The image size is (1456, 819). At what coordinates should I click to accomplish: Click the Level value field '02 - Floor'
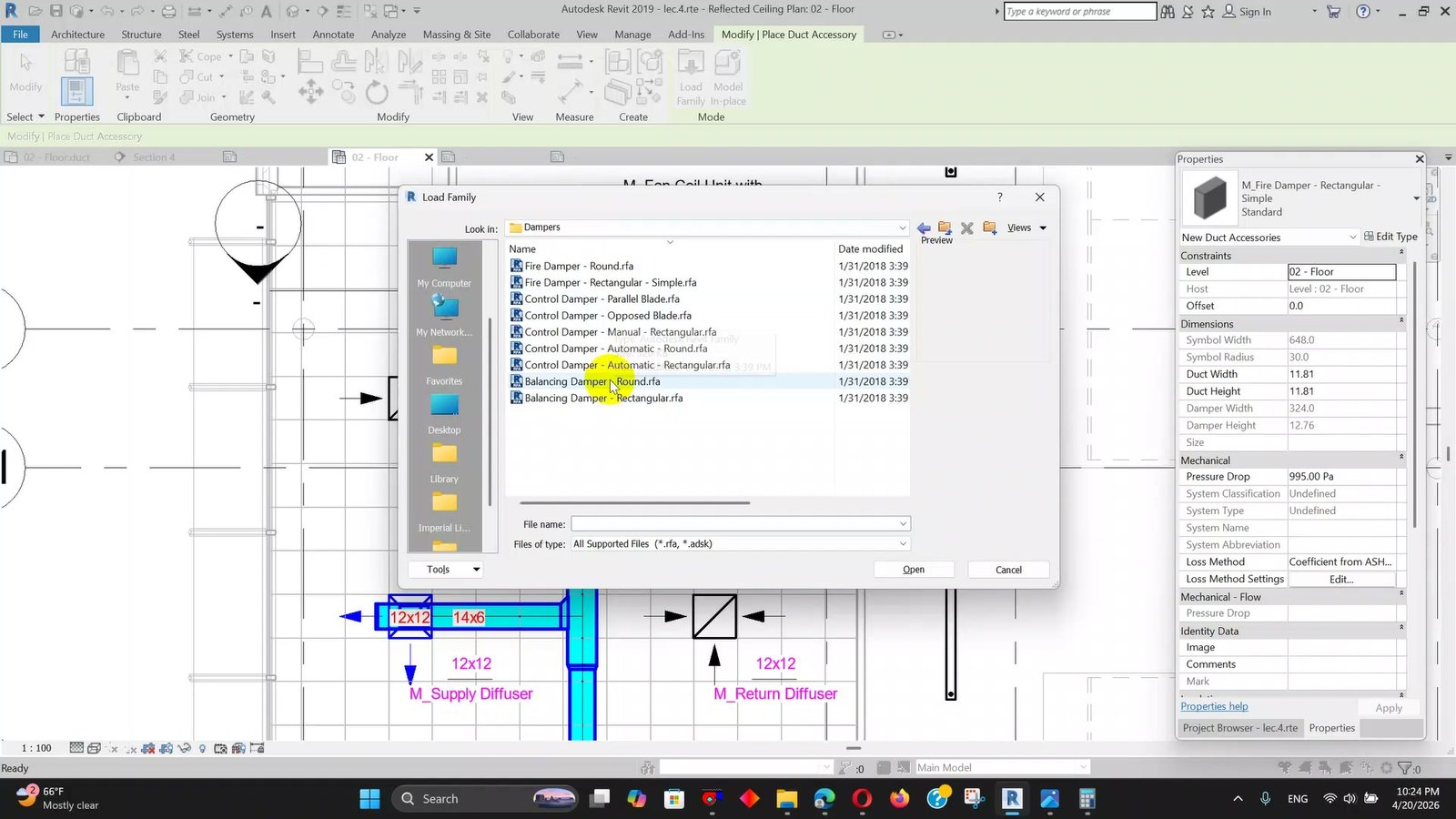[1341, 272]
